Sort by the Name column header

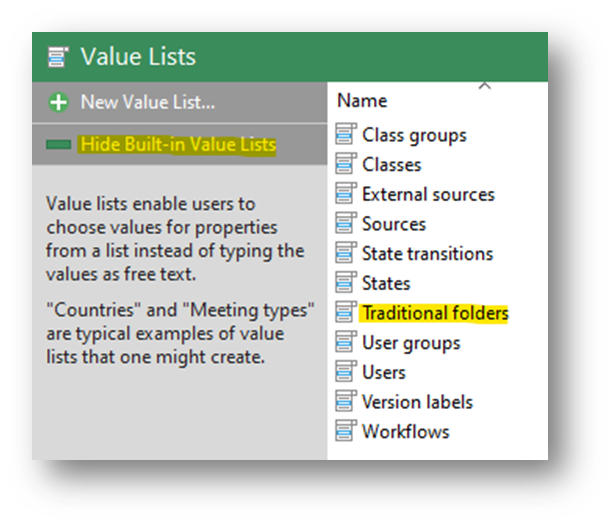[362, 101]
